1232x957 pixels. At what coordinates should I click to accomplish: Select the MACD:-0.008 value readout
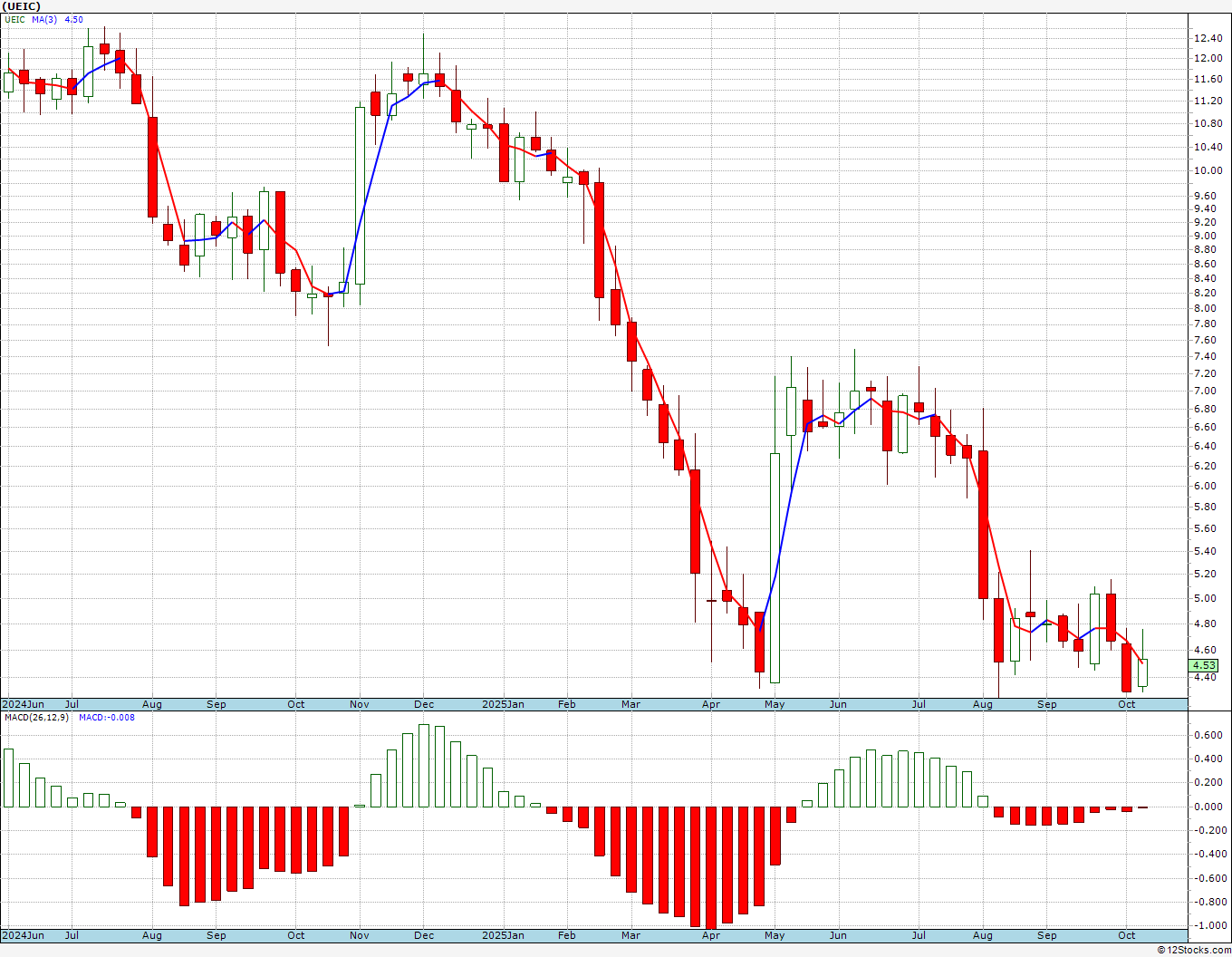(107, 717)
